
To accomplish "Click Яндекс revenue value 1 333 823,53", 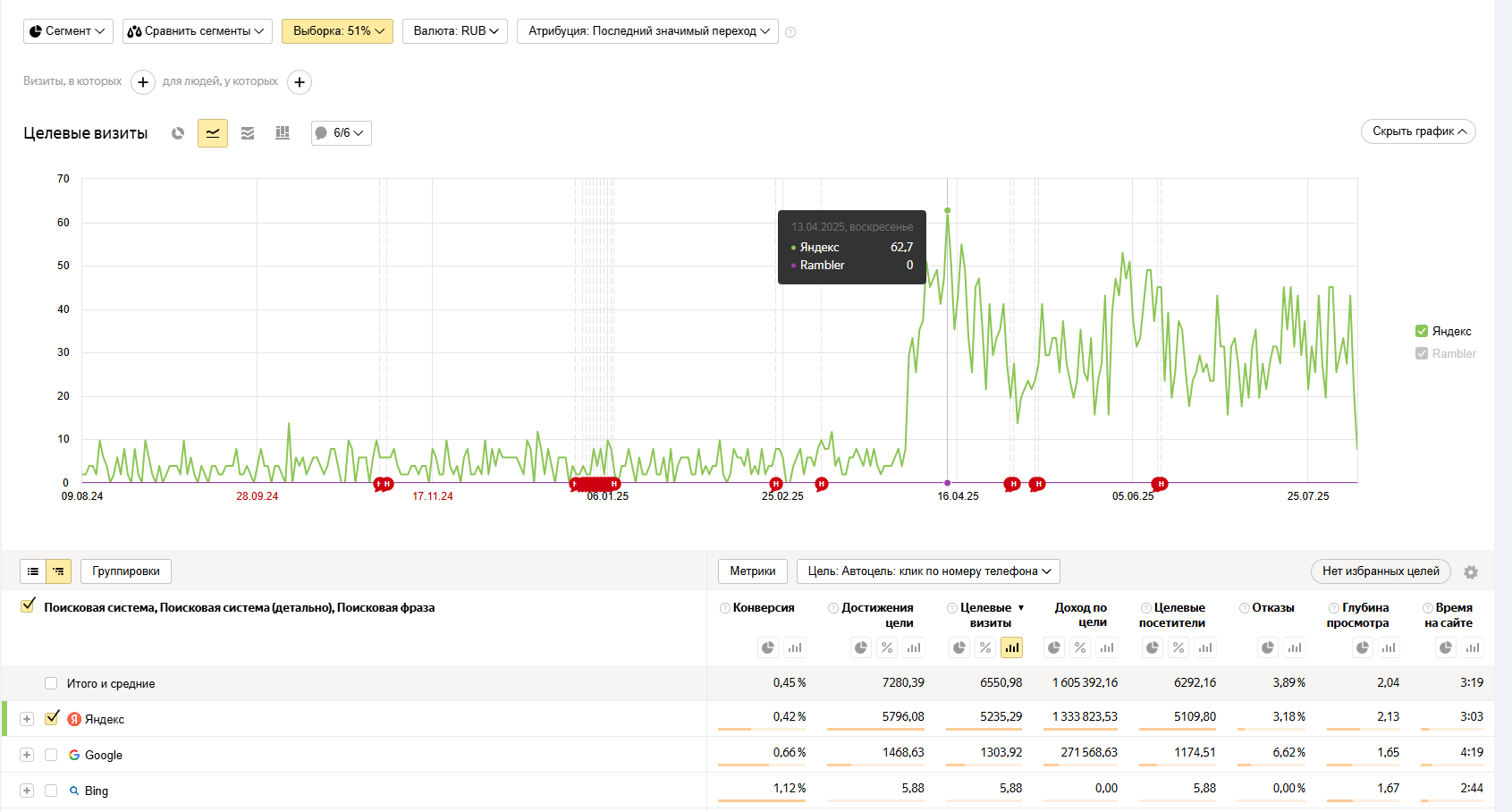I will 1085,717.
